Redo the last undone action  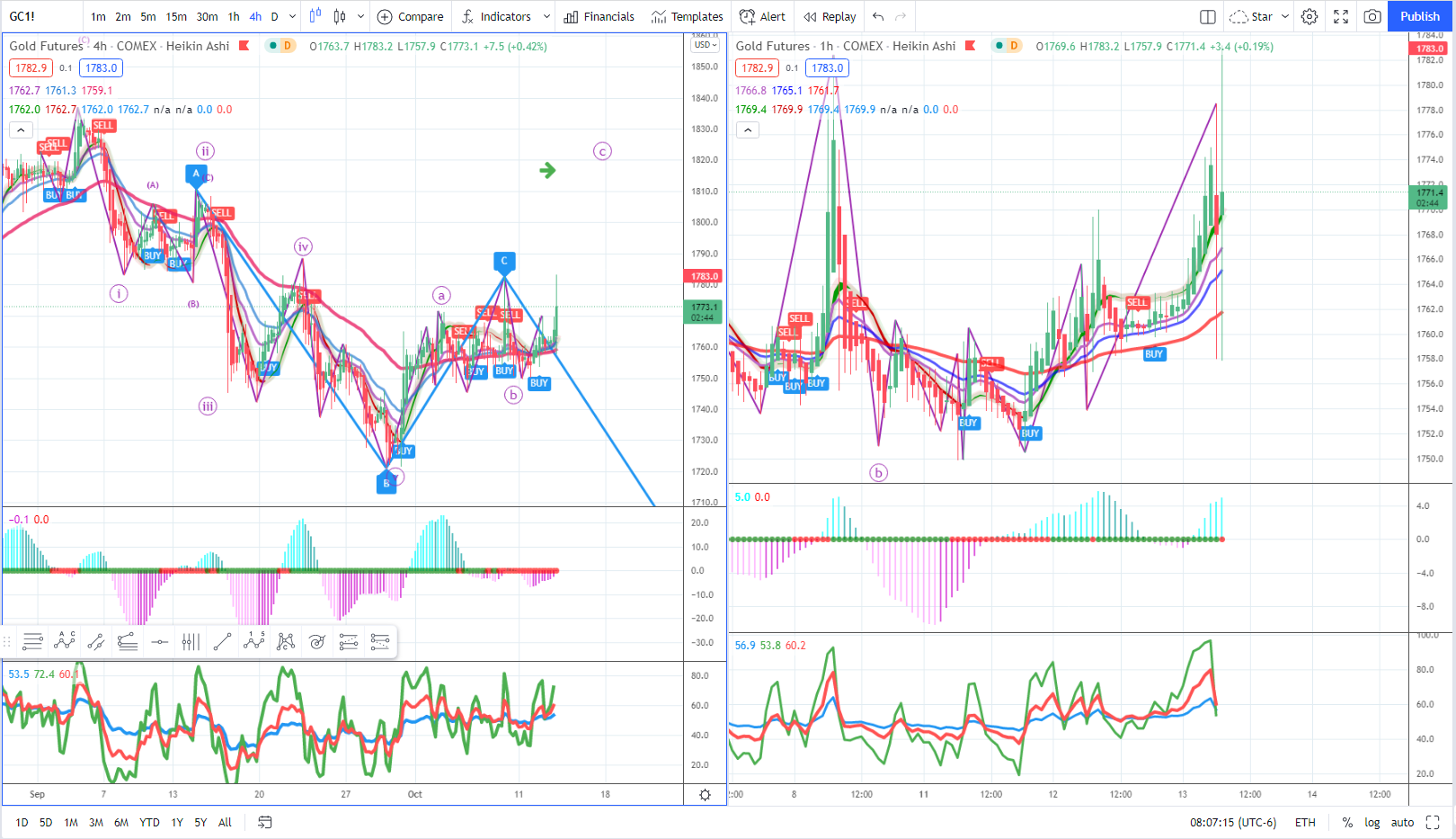pyautogui.click(x=901, y=16)
